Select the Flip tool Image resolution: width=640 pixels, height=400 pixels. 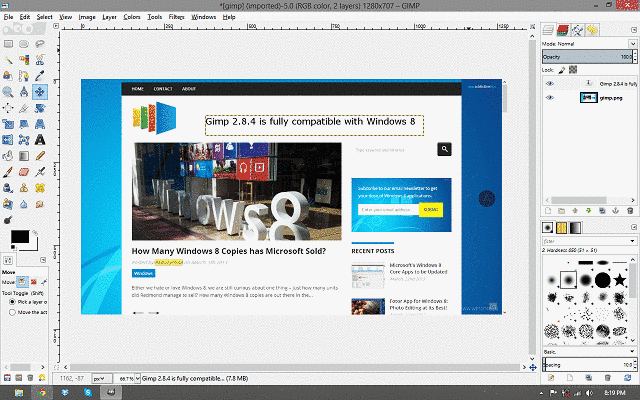click(8, 140)
